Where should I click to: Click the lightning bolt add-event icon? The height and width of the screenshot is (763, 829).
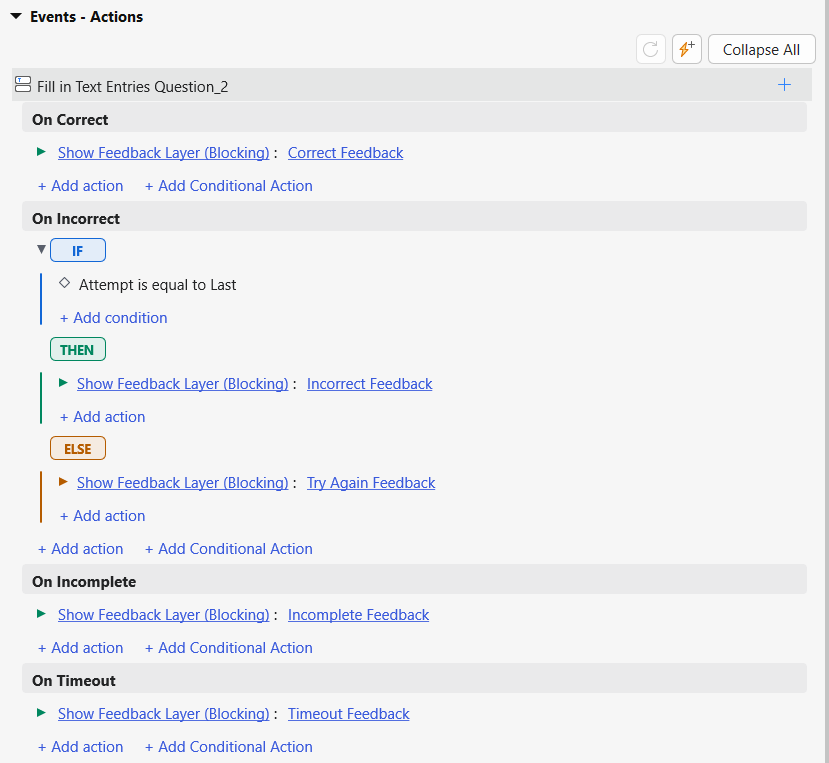click(687, 50)
